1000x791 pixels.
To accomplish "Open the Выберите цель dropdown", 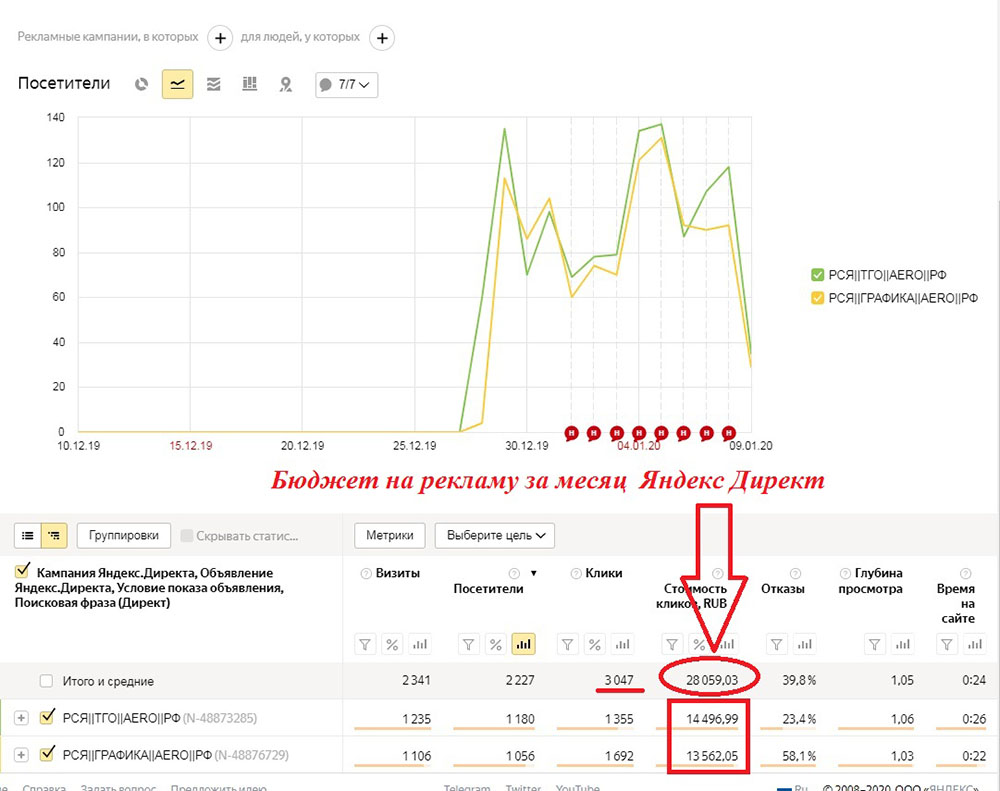I will click(495, 535).
